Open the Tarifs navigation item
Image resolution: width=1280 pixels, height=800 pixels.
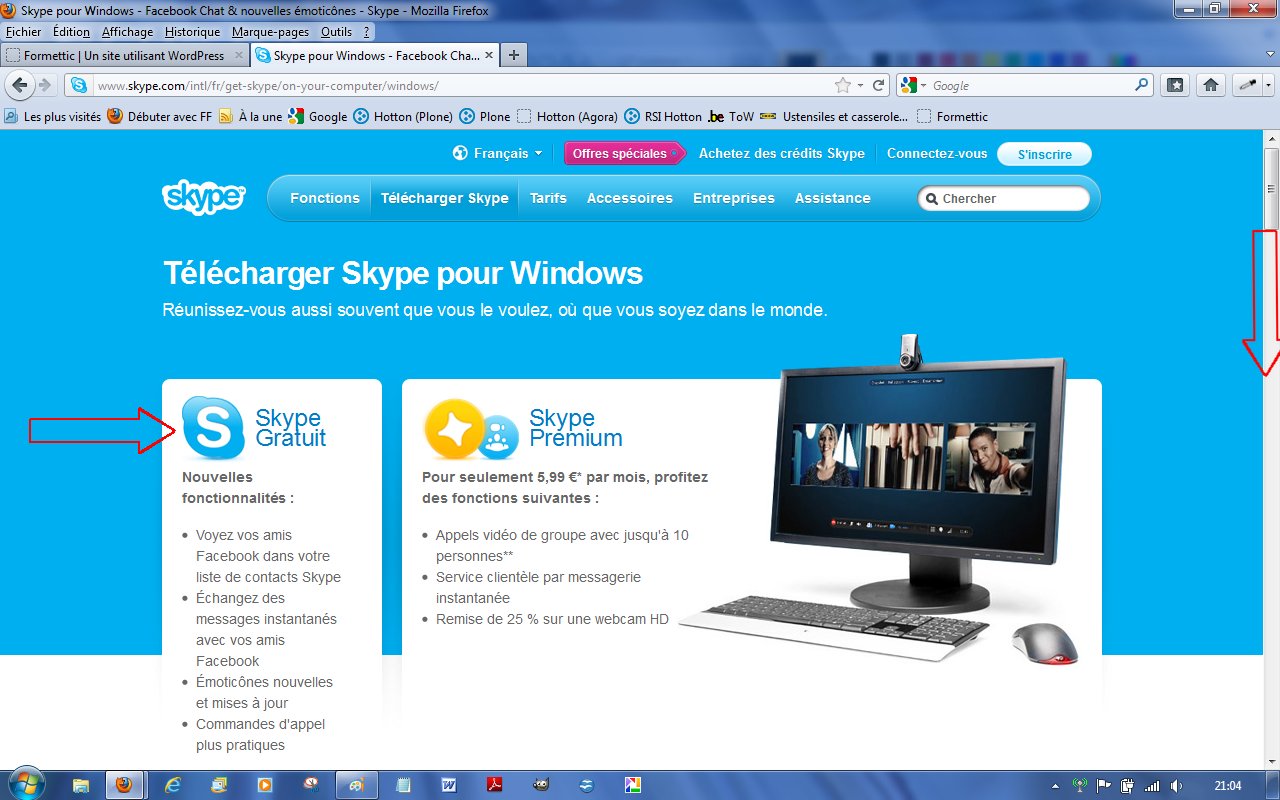pos(548,198)
